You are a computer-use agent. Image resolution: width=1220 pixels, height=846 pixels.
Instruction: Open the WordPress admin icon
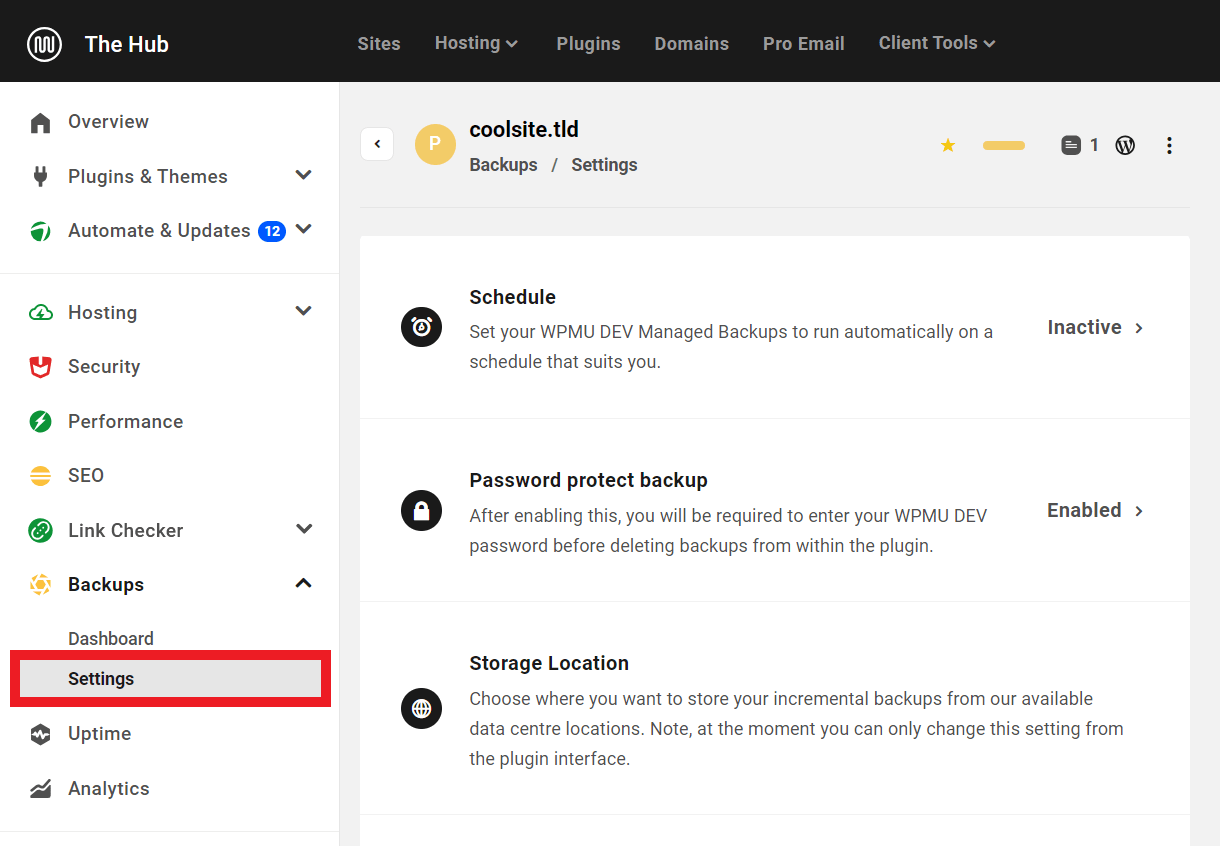1125,145
